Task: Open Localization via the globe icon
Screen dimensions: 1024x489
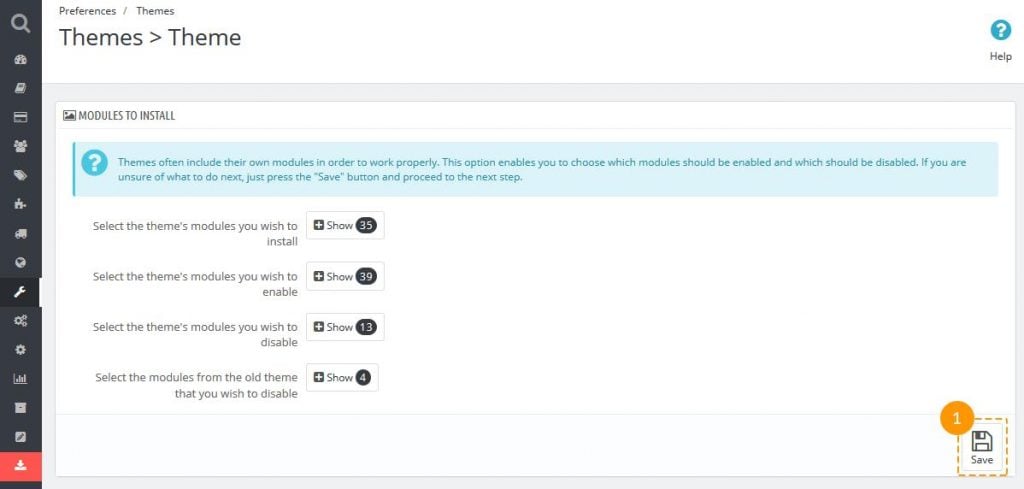Action: [x=20, y=263]
